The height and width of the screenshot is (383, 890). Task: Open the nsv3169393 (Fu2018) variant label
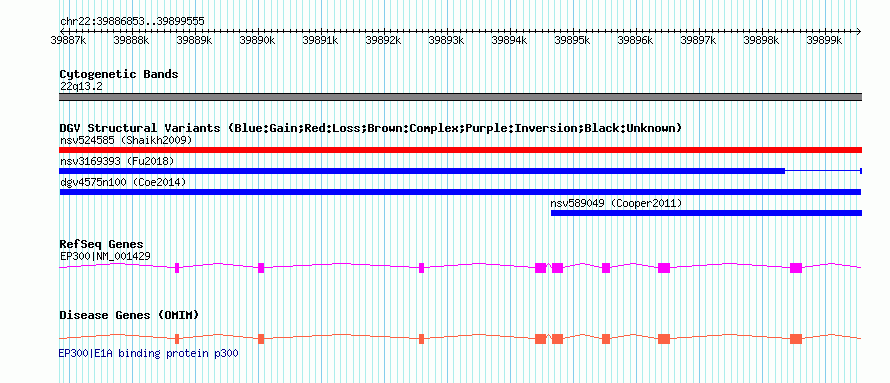116,161
